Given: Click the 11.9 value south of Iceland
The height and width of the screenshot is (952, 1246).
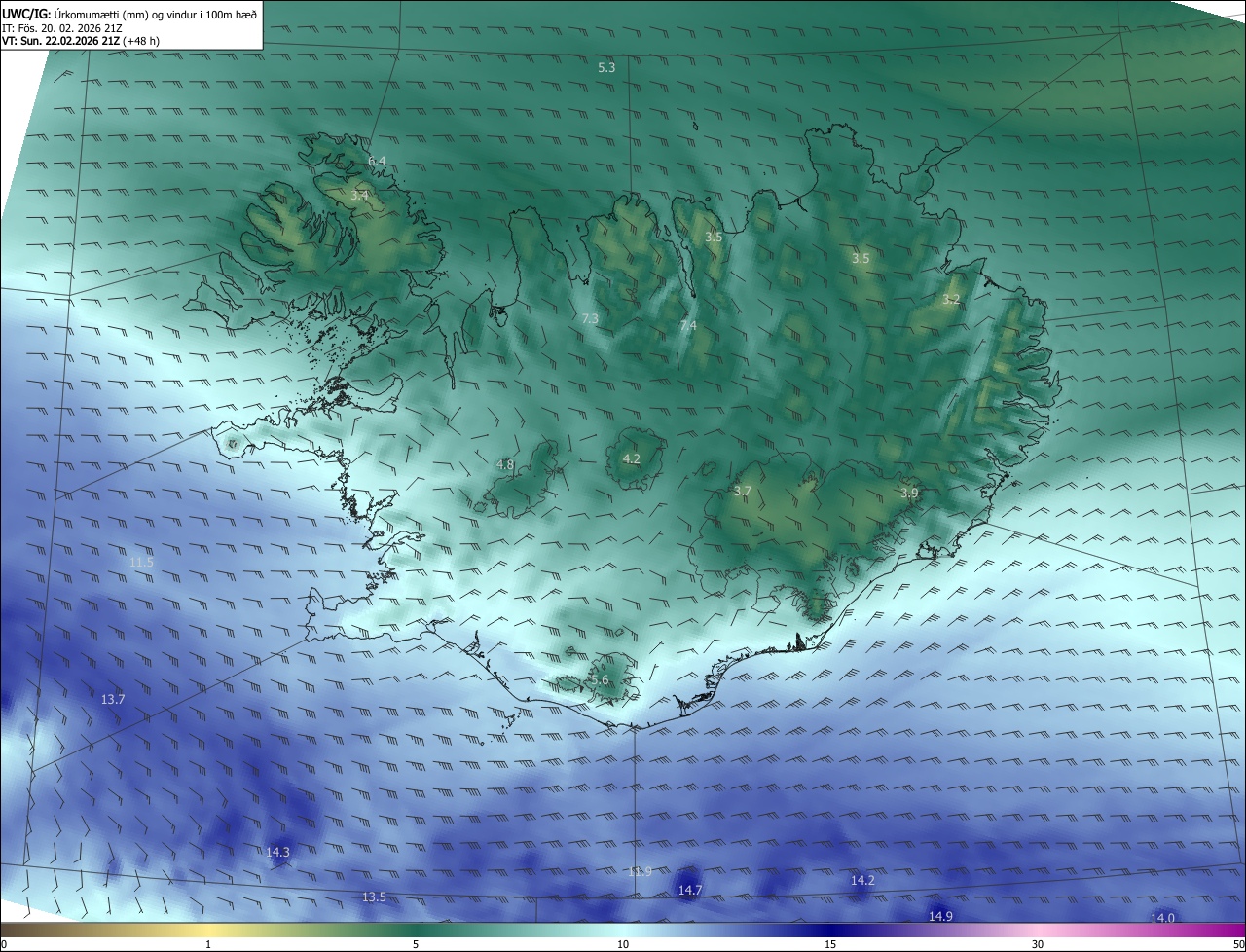Looking at the screenshot, I should [640, 871].
